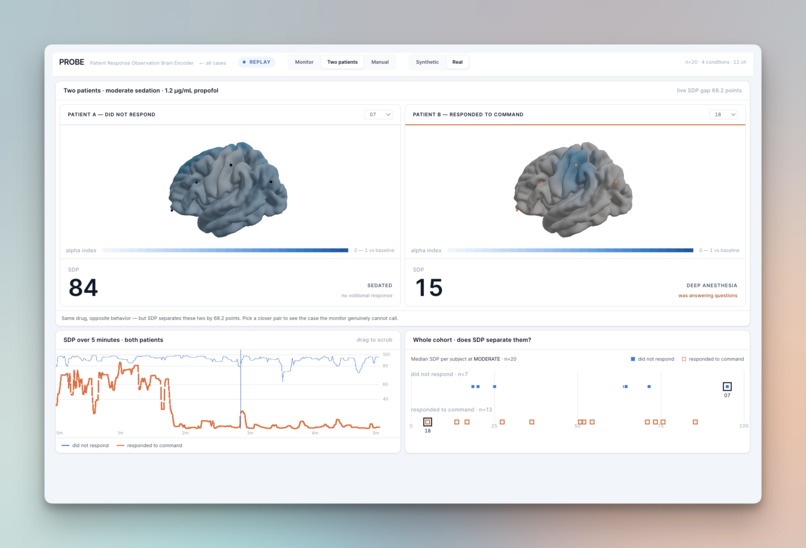Go back via the all cases link

tap(212, 63)
